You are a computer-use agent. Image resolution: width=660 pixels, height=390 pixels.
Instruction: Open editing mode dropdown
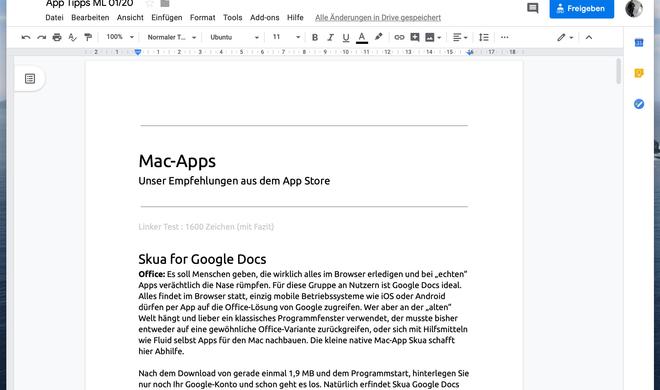pos(565,37)
